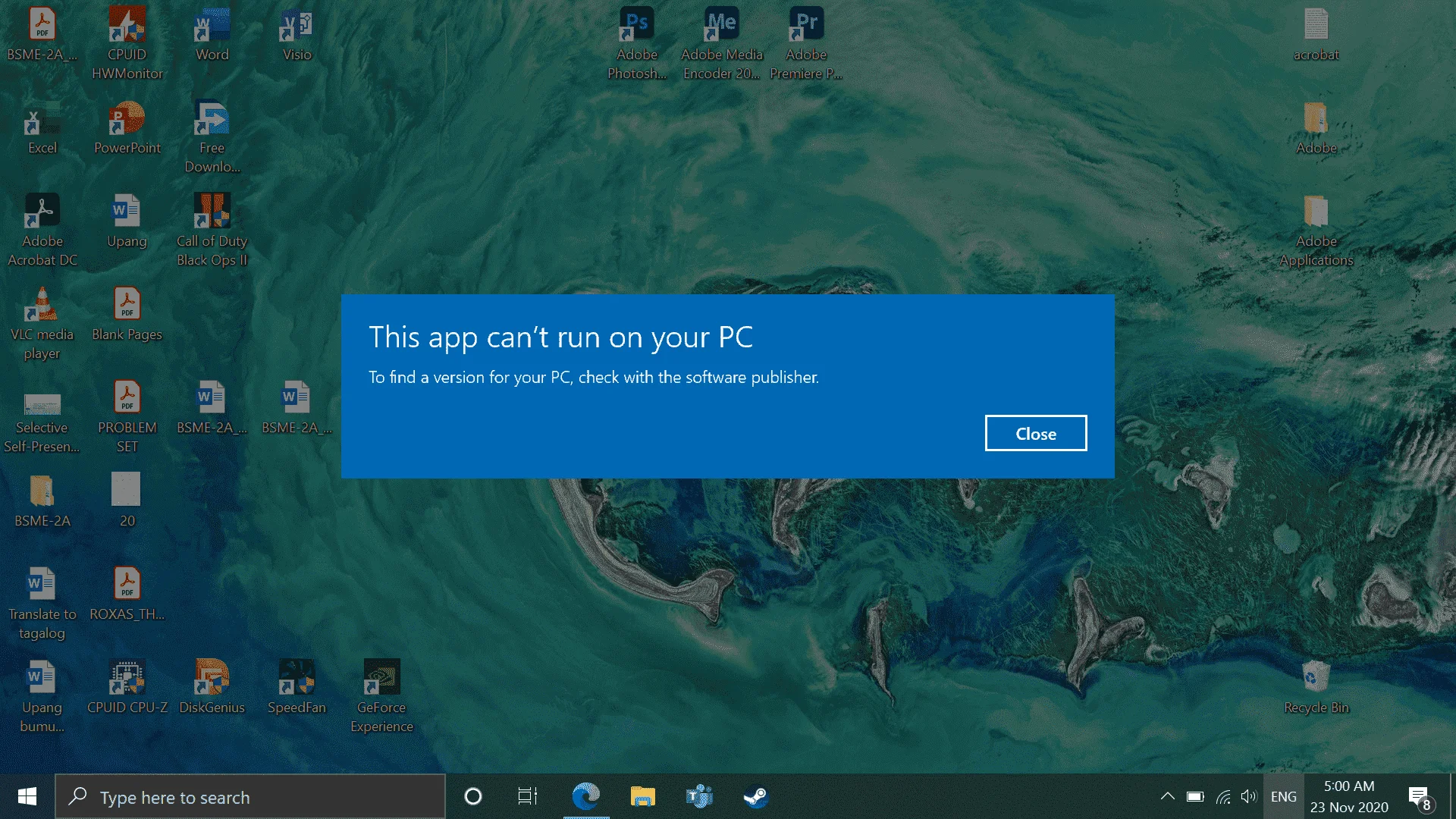Select the SpeedFan shortcut

297,687
